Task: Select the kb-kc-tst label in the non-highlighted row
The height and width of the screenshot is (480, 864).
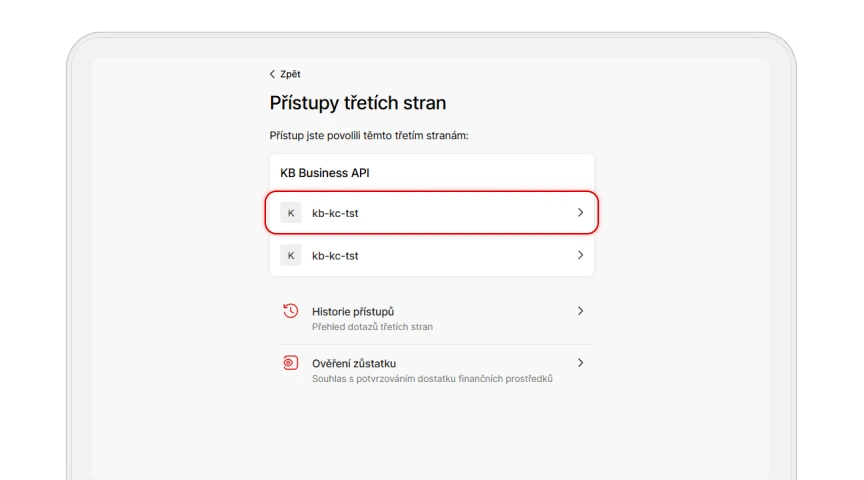Action: click(335, 256)
